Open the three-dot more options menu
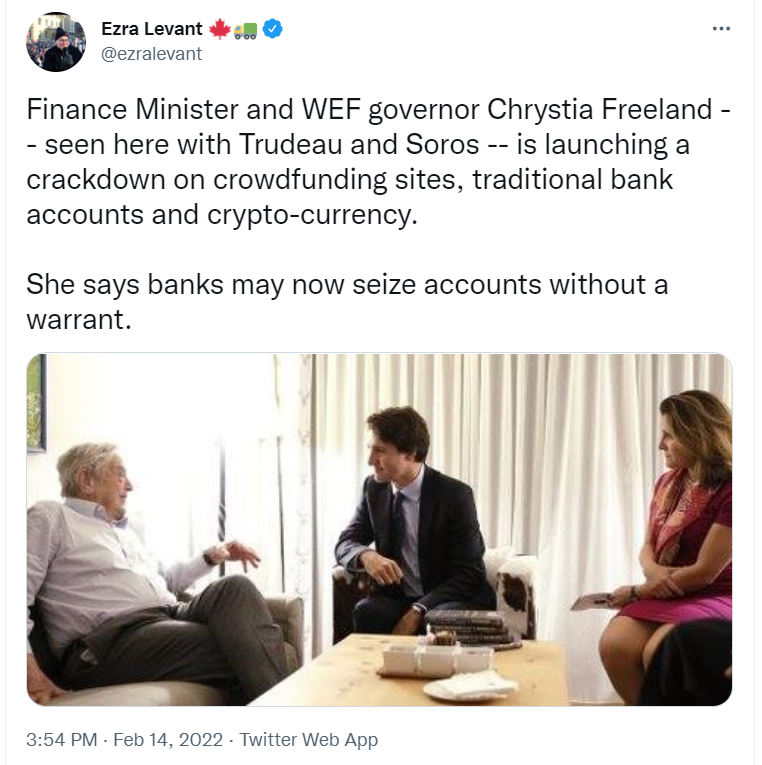Image resolution: width=762 pixels, height=765 pixels. (721, 29)
